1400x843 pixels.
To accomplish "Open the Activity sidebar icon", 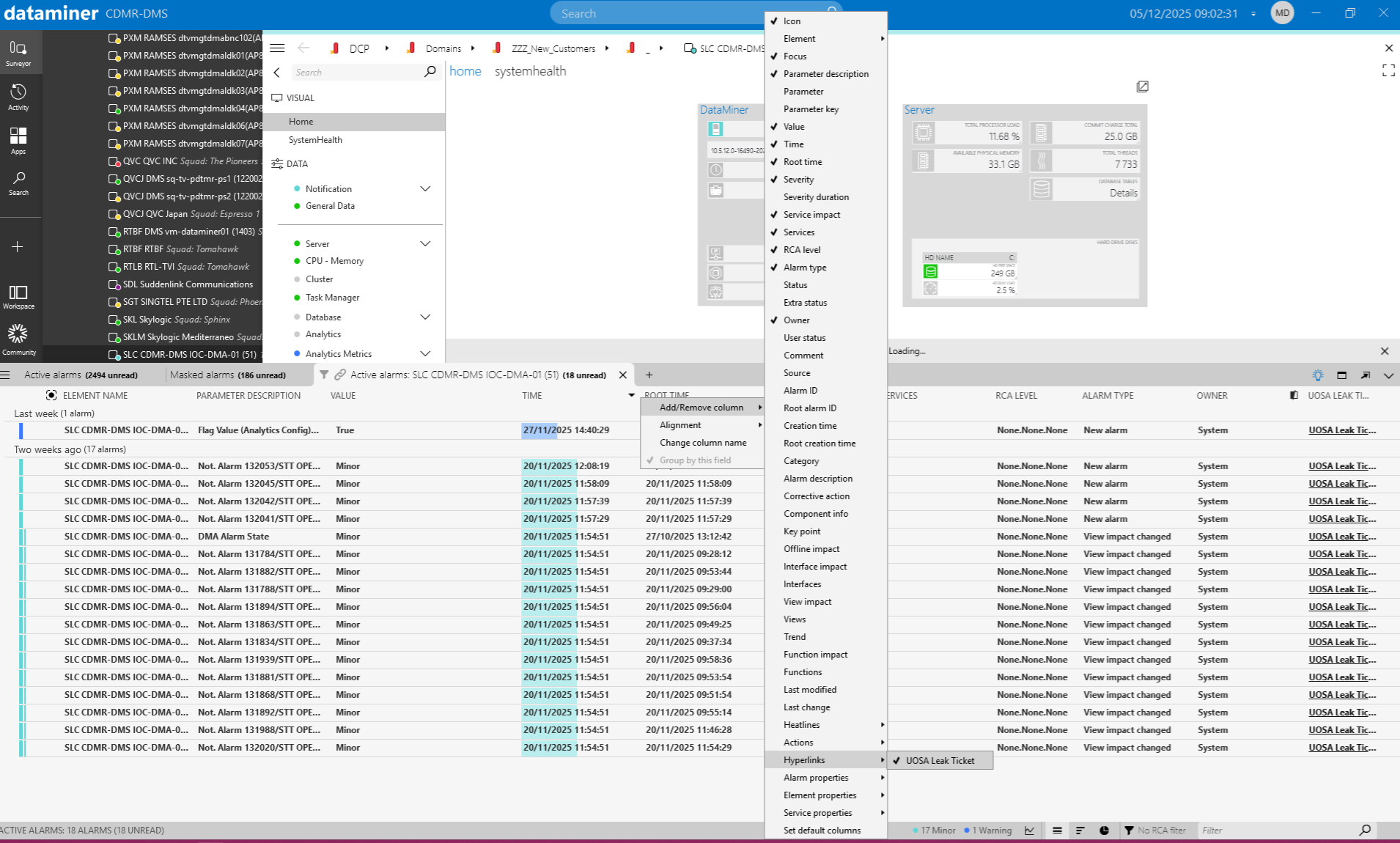I will [18, 97].
